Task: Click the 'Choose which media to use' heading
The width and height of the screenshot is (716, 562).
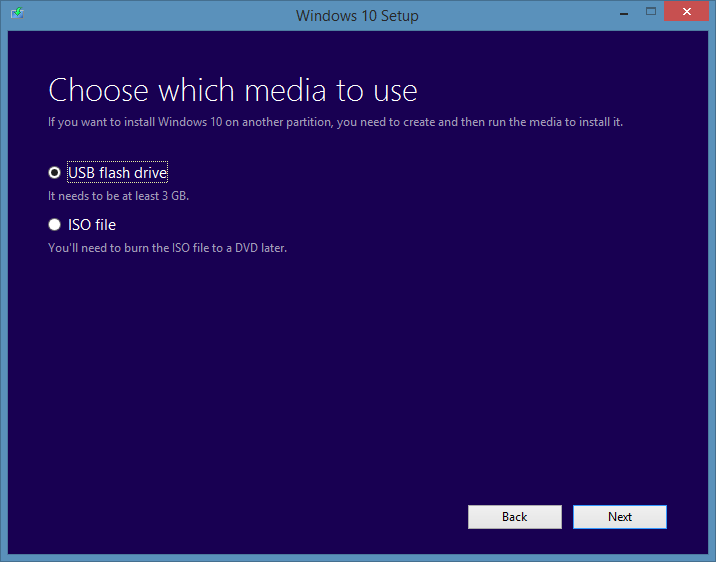Action: [233, 90]
